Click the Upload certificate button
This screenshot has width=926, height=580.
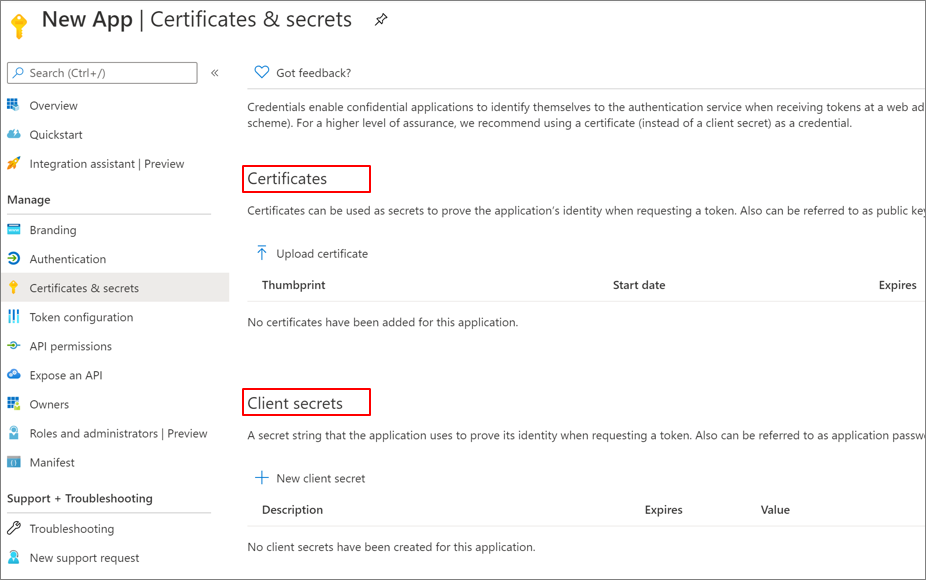tap(312, 253)
